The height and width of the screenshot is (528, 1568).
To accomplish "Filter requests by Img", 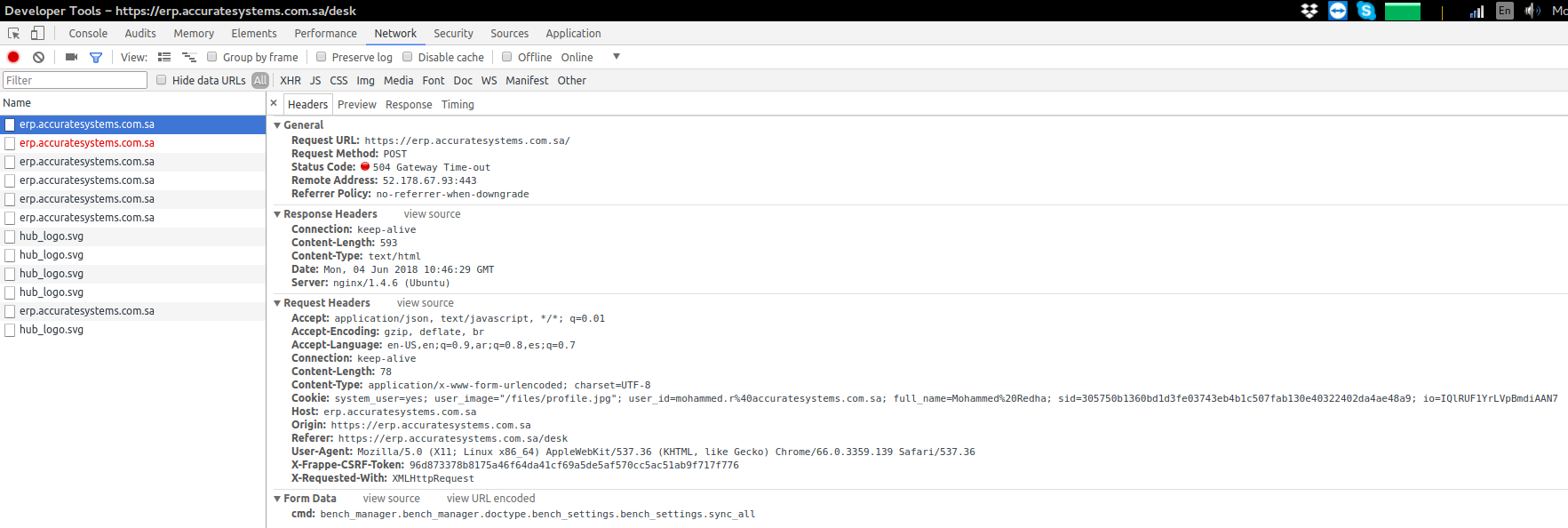I will click(366, 80).
